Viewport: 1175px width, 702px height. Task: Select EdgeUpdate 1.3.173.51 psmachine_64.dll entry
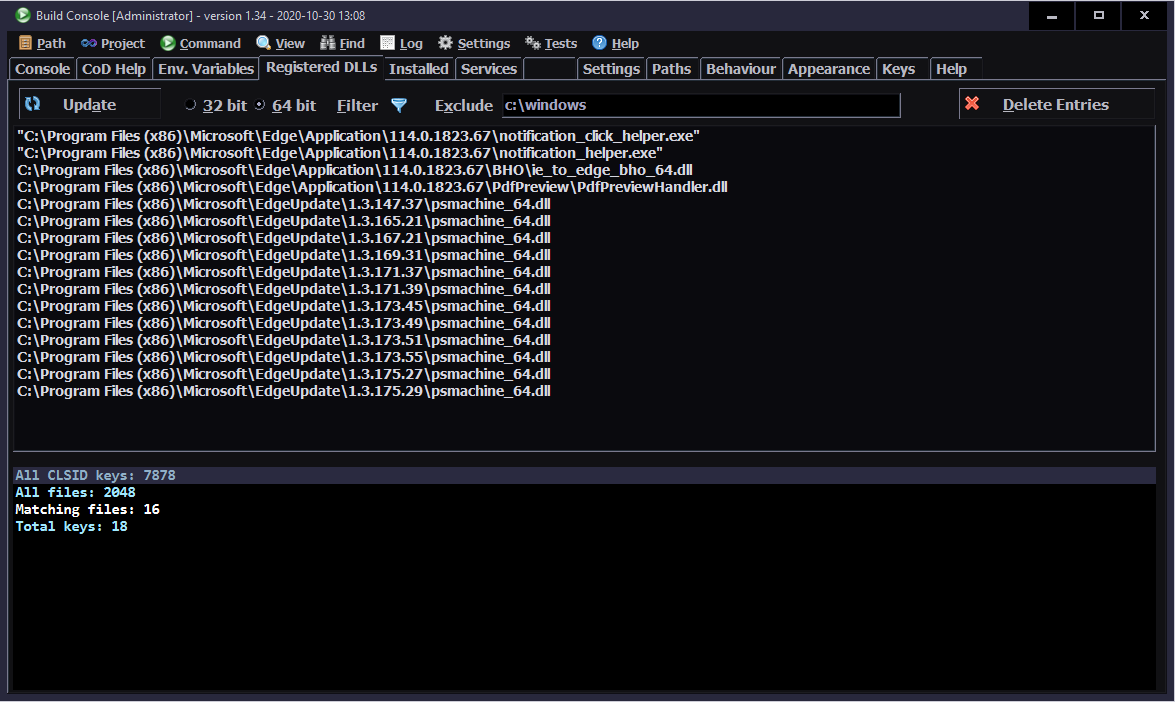click(284, 339)
